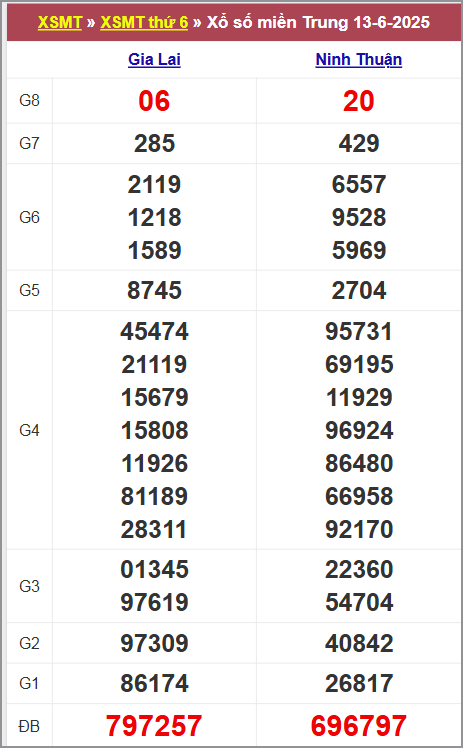Open the XSMT link in header
This screenshot has width=463, height=748.
[x=60, y=22]
